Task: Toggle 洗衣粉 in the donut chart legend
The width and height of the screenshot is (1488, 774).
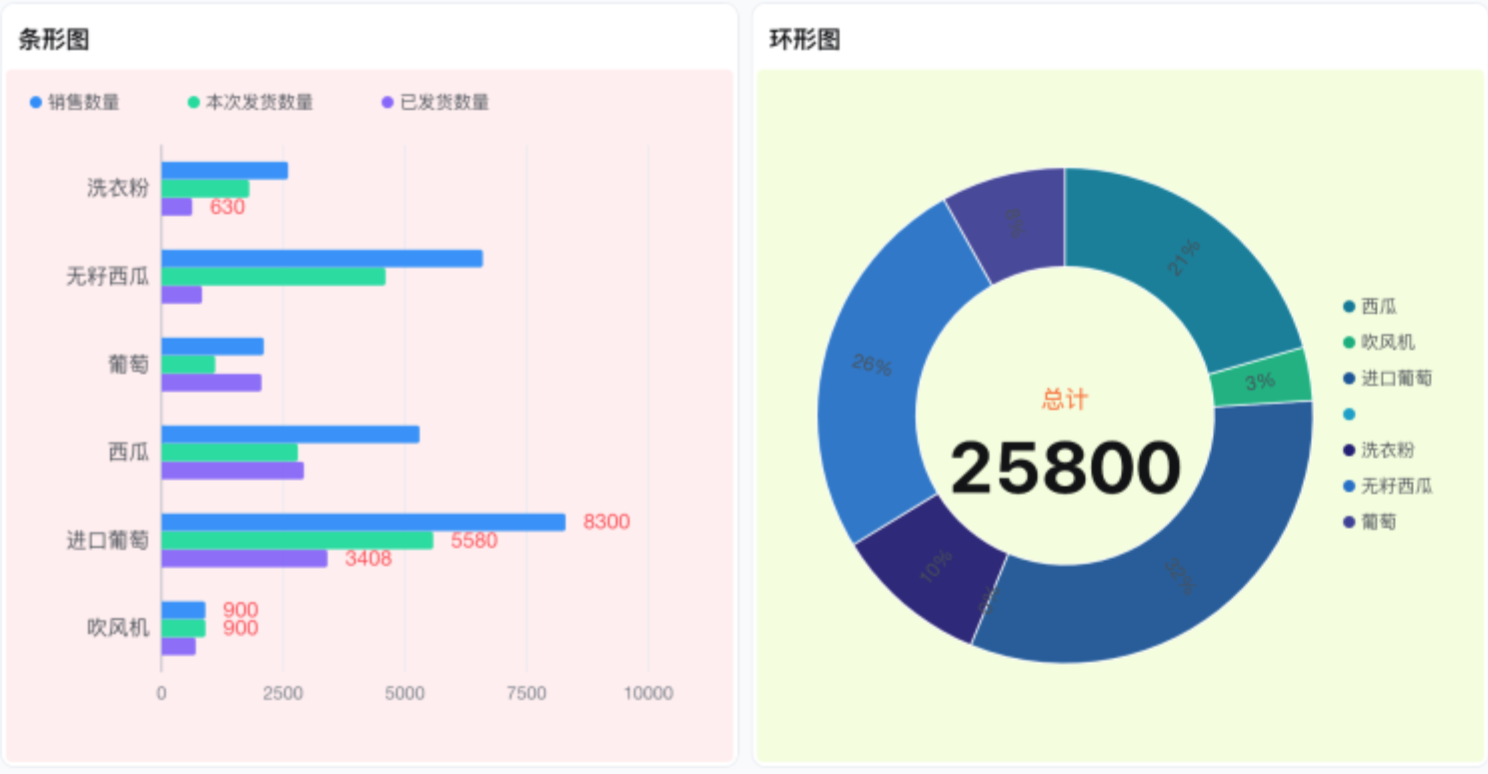Action: coord(1379,450)
